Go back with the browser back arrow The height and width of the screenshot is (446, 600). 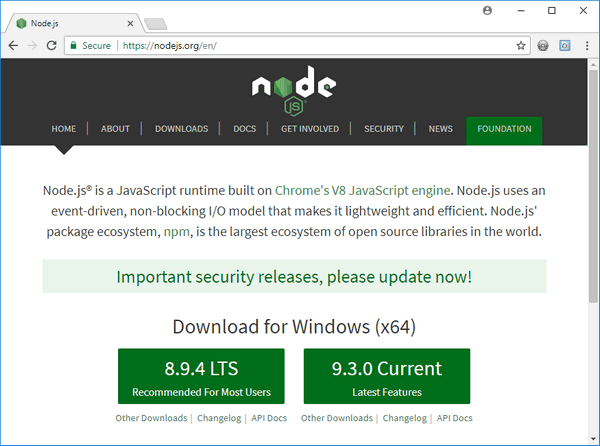tap(13, 46)
